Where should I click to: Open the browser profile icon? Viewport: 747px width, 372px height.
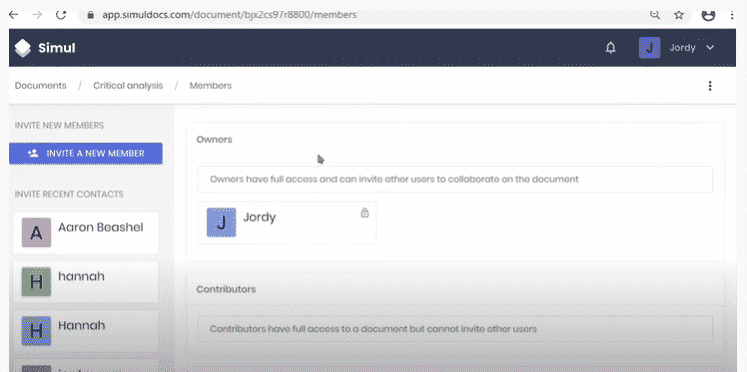[708, 15]
